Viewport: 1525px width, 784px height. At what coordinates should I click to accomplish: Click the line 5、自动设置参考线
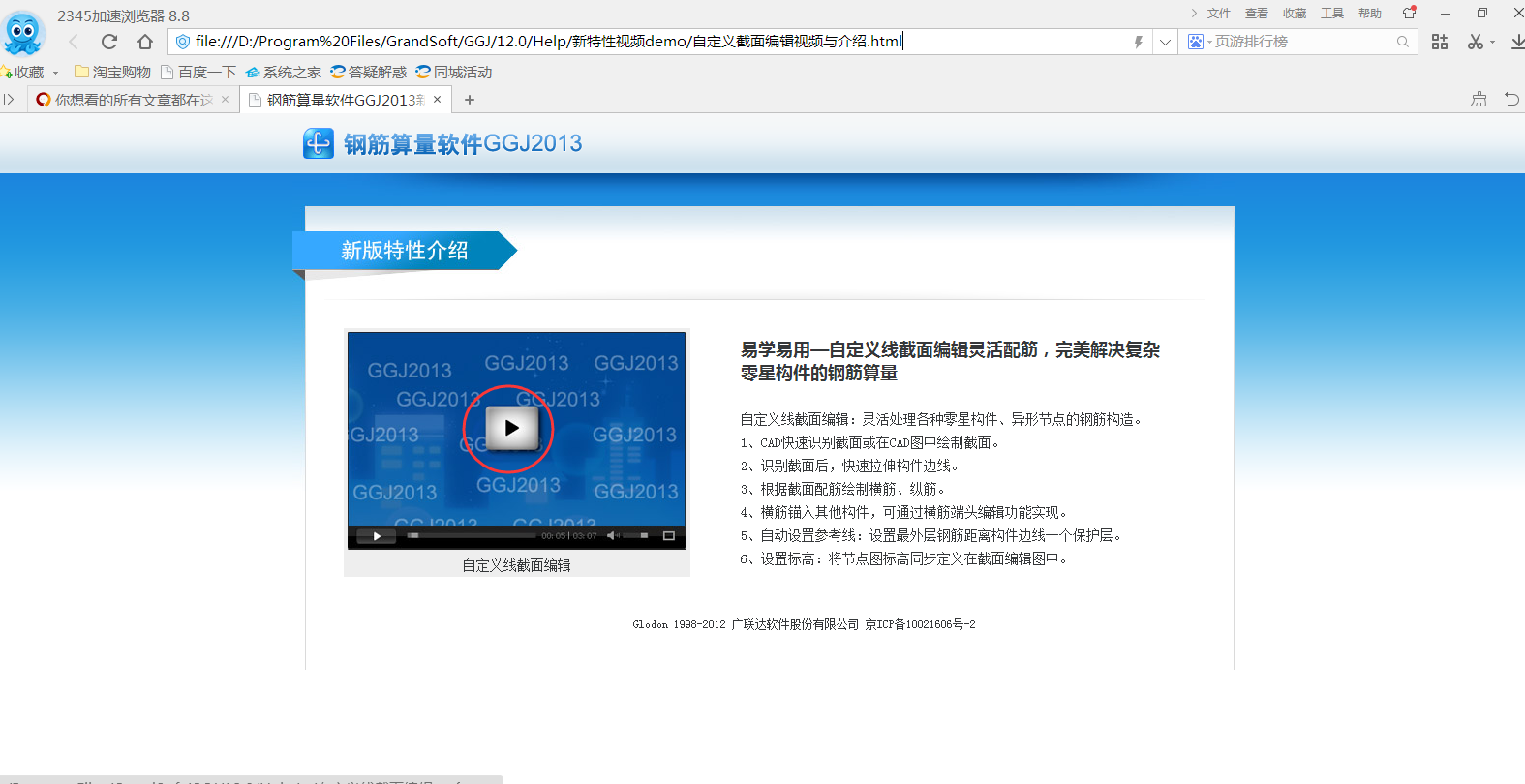click(x=930, y=535)
